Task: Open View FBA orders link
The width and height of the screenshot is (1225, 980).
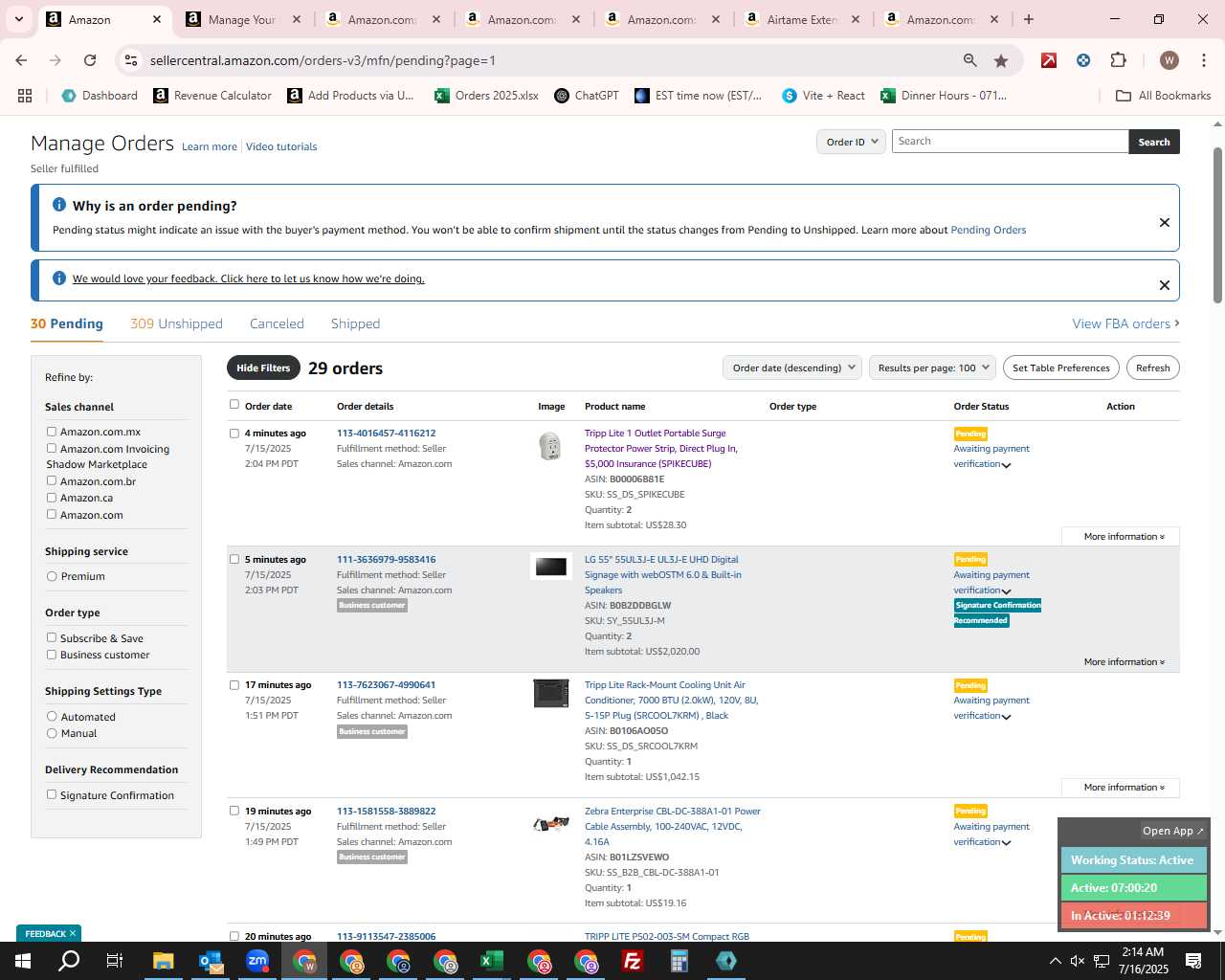Action: click(1125, 323)
